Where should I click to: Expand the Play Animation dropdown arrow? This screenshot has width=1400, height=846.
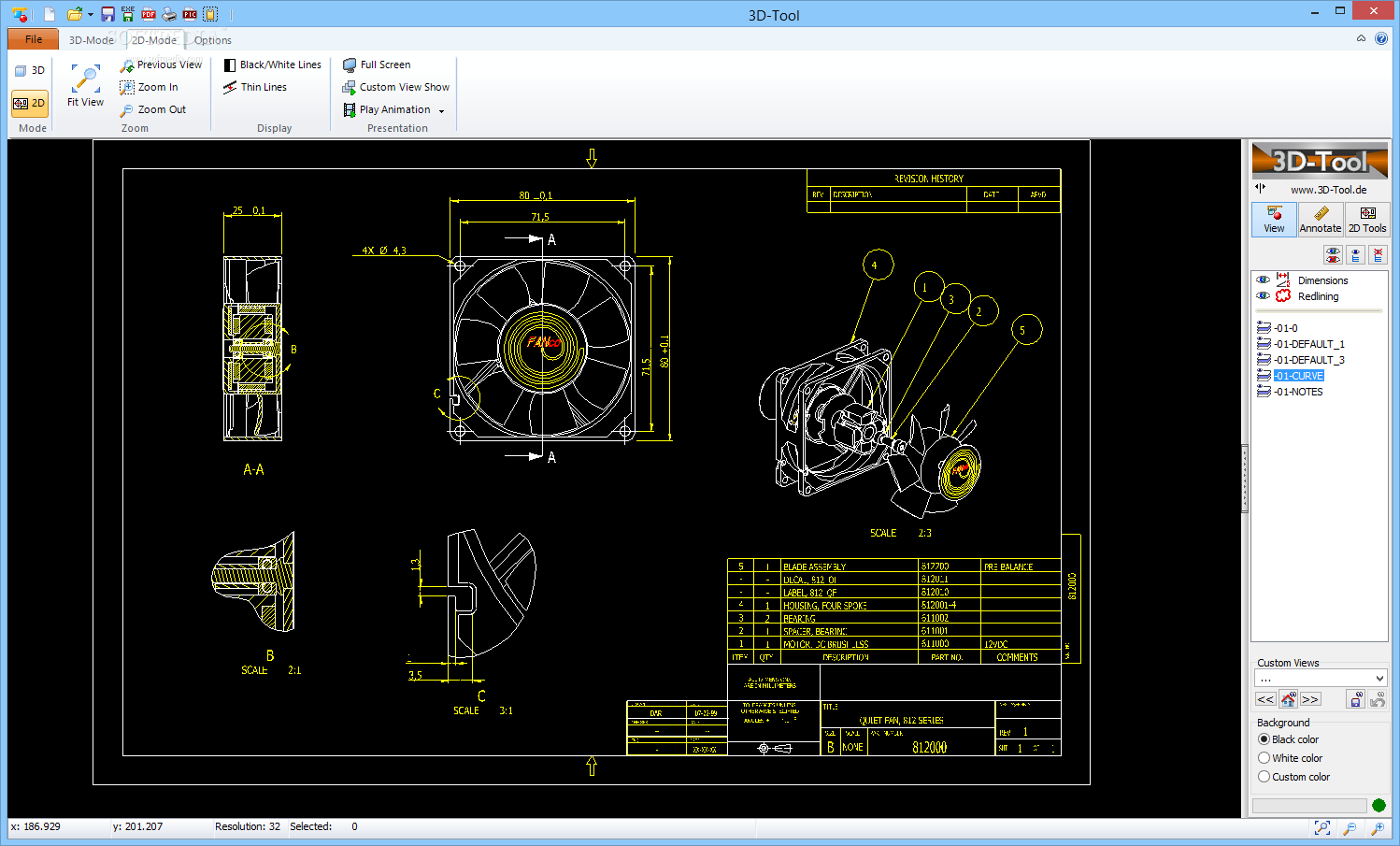point(441,110)
